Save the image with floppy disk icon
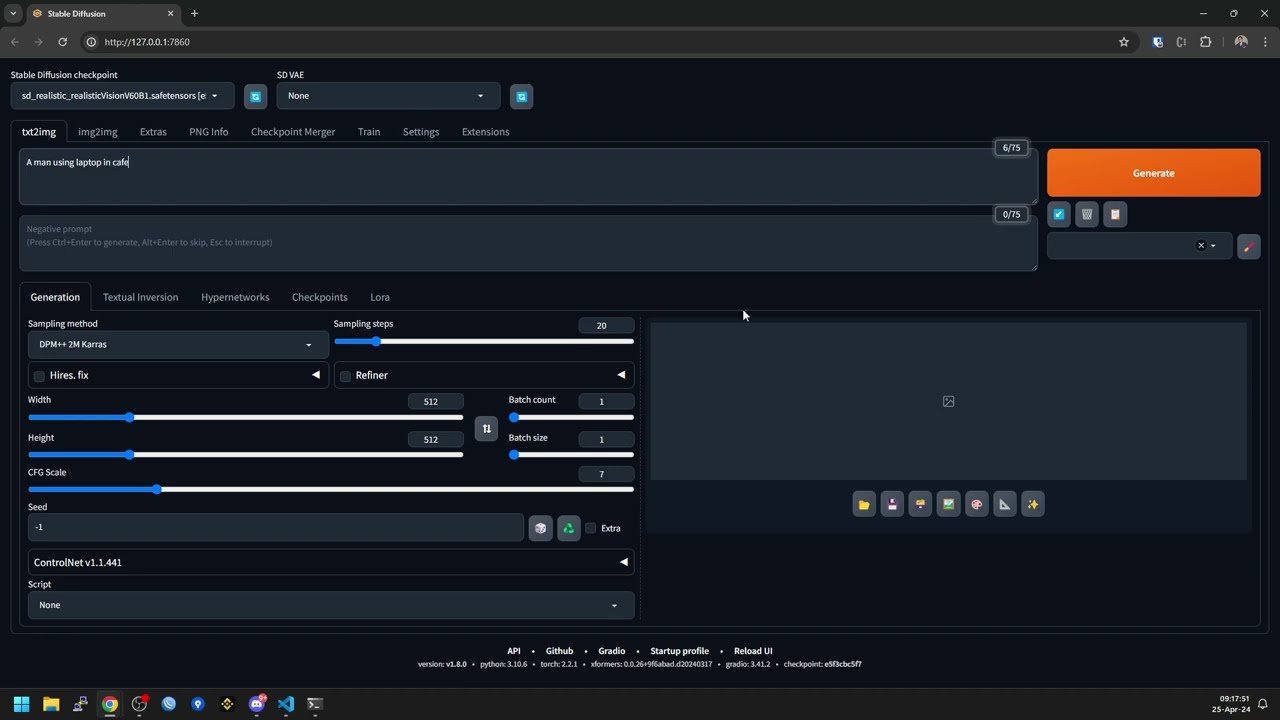 [892, 505]
